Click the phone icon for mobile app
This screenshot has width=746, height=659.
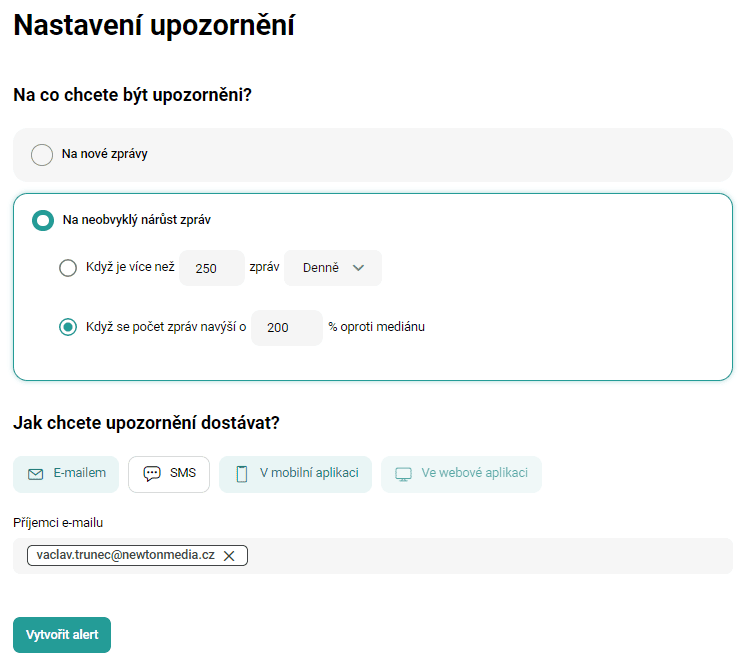[242, 474]
